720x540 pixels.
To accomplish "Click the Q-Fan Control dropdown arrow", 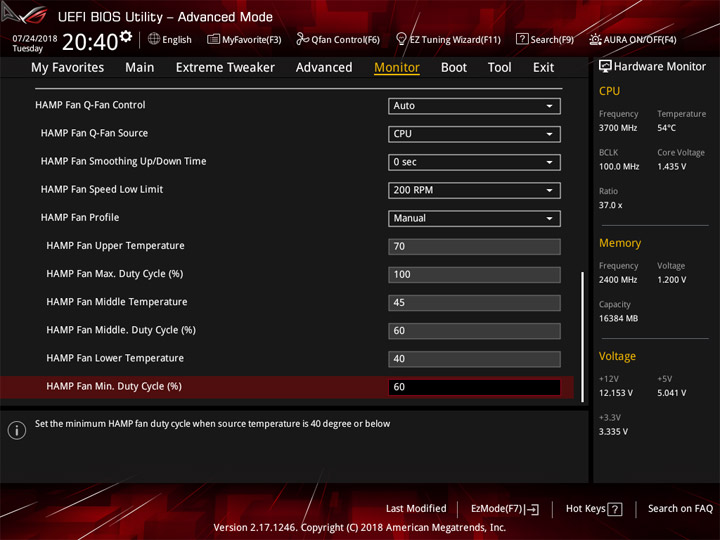I will pyautogui.click(x=549, y=106).
